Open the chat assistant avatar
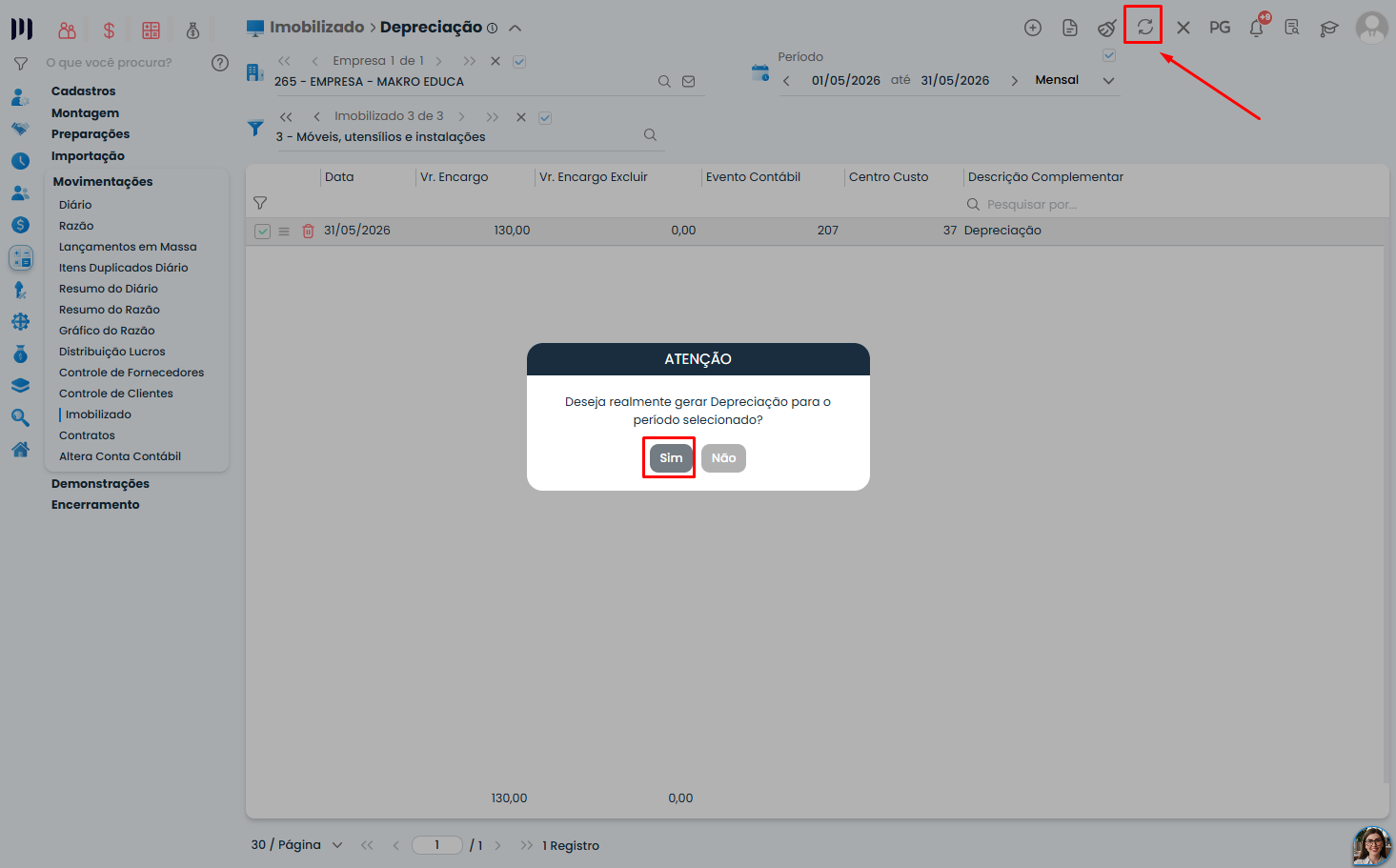 click(1371, 846)
